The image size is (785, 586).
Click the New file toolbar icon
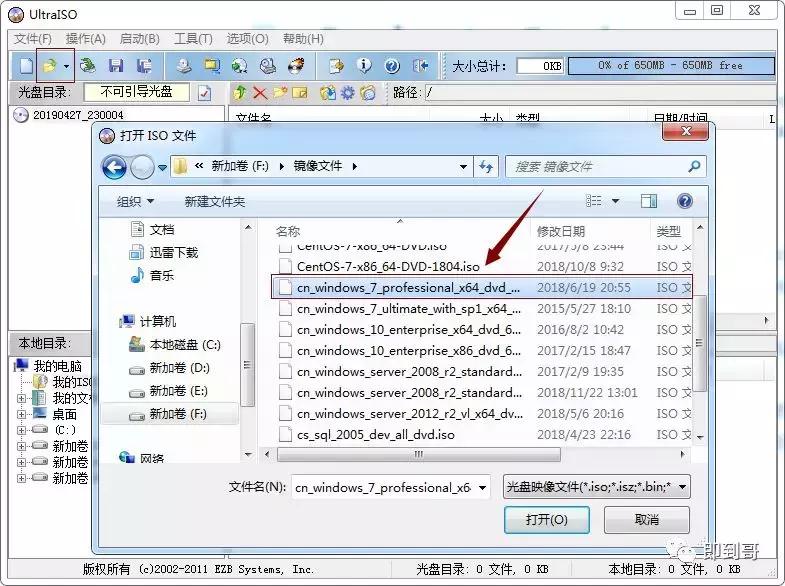tap(27, 66)
